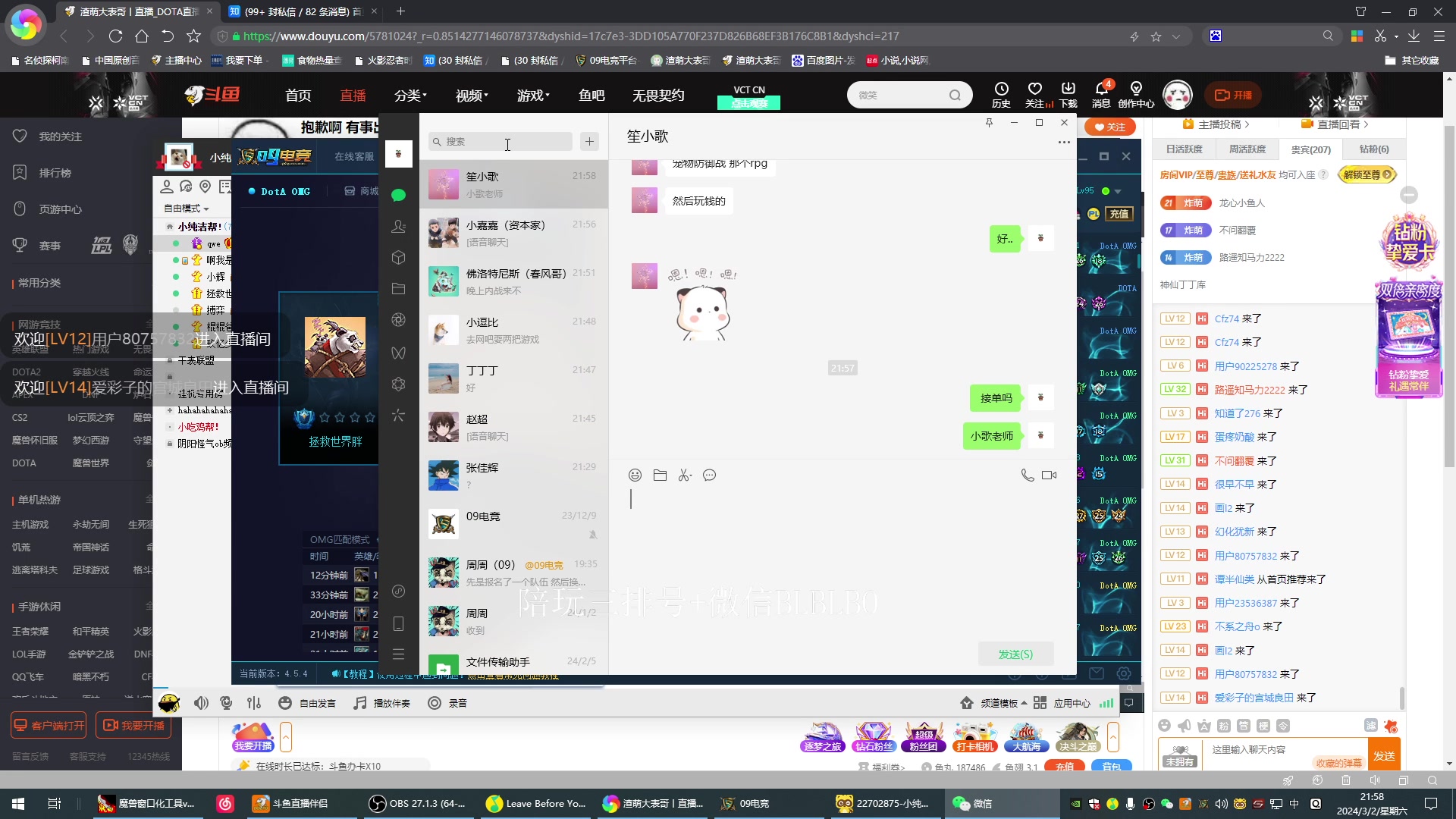Switch to 周活跃度 tab
Image resolution: width=1456 pixels, height=819 pixels.
point(1247,149)
